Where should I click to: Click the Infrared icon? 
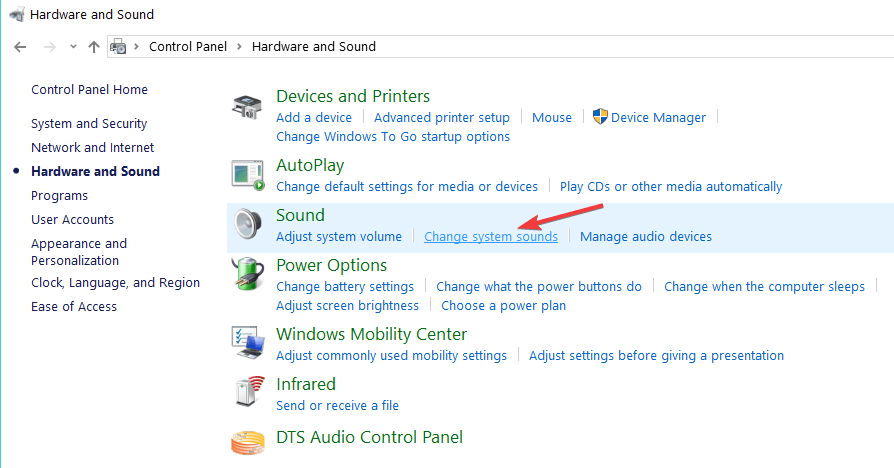[x=247, y=394]
